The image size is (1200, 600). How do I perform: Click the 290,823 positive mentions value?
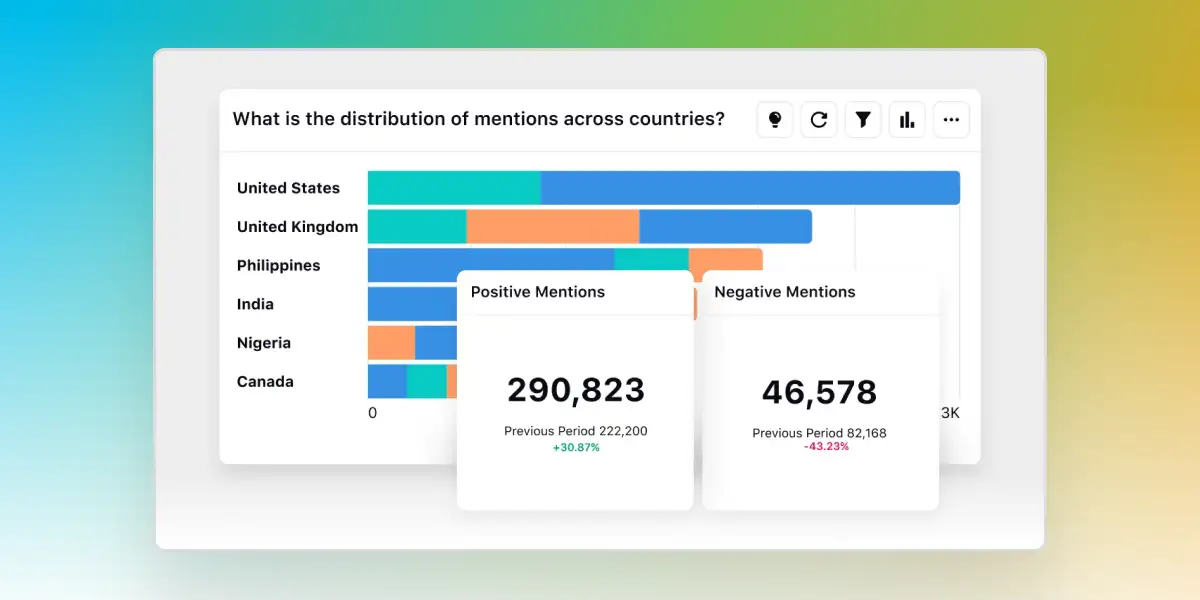tap(576, 390)
